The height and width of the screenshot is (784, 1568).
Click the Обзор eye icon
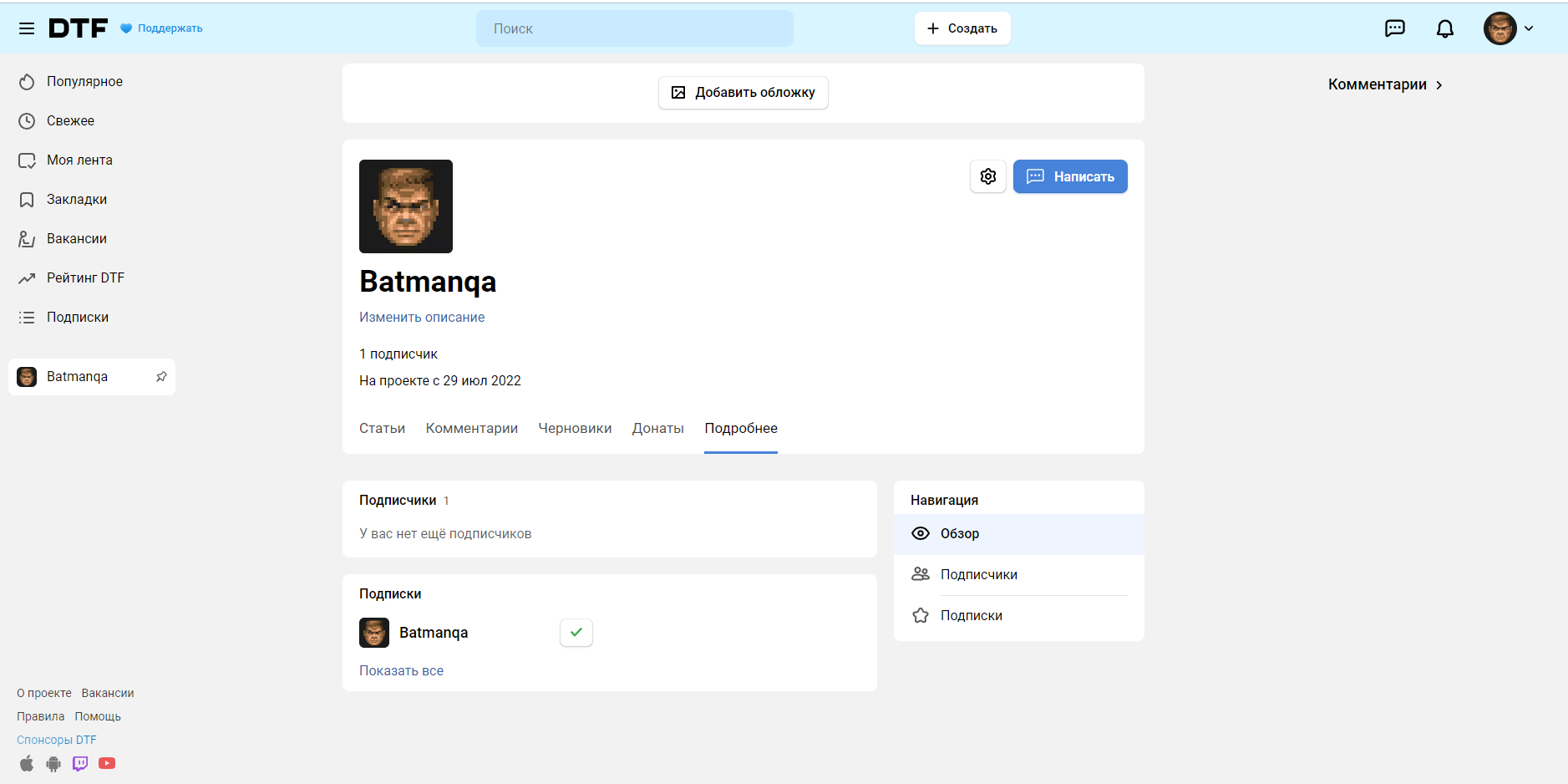pos(921,533)
